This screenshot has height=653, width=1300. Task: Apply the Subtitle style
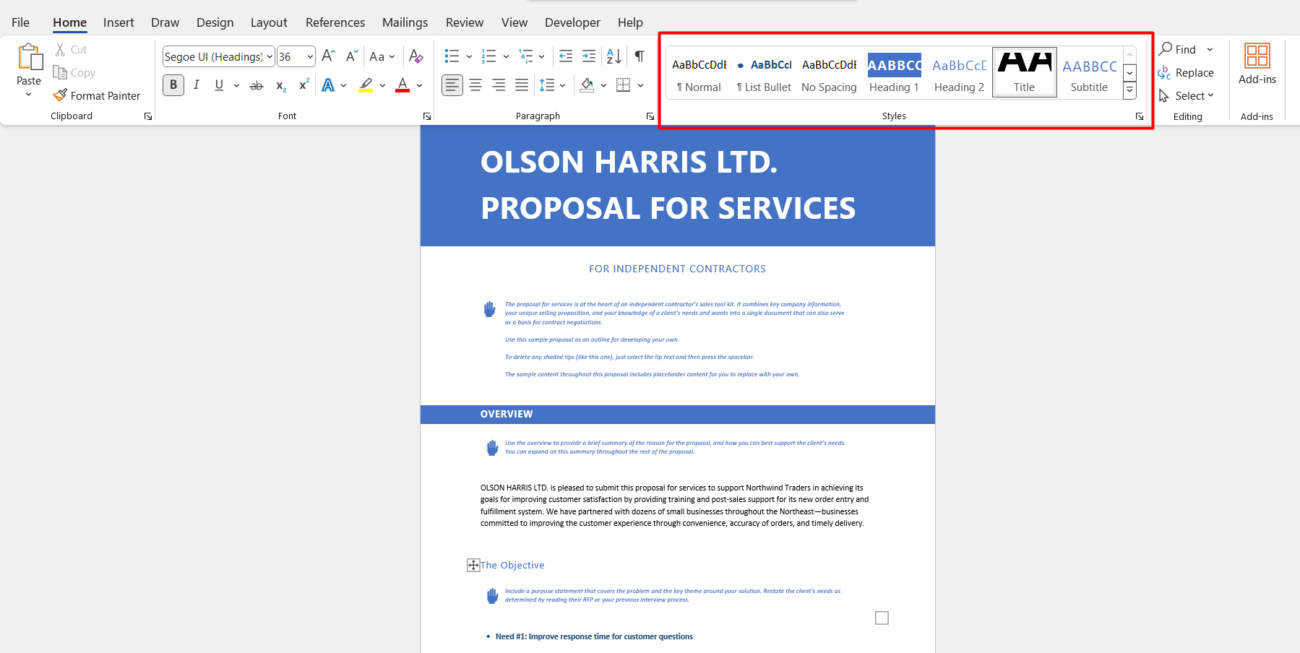tap(1089, 74)
